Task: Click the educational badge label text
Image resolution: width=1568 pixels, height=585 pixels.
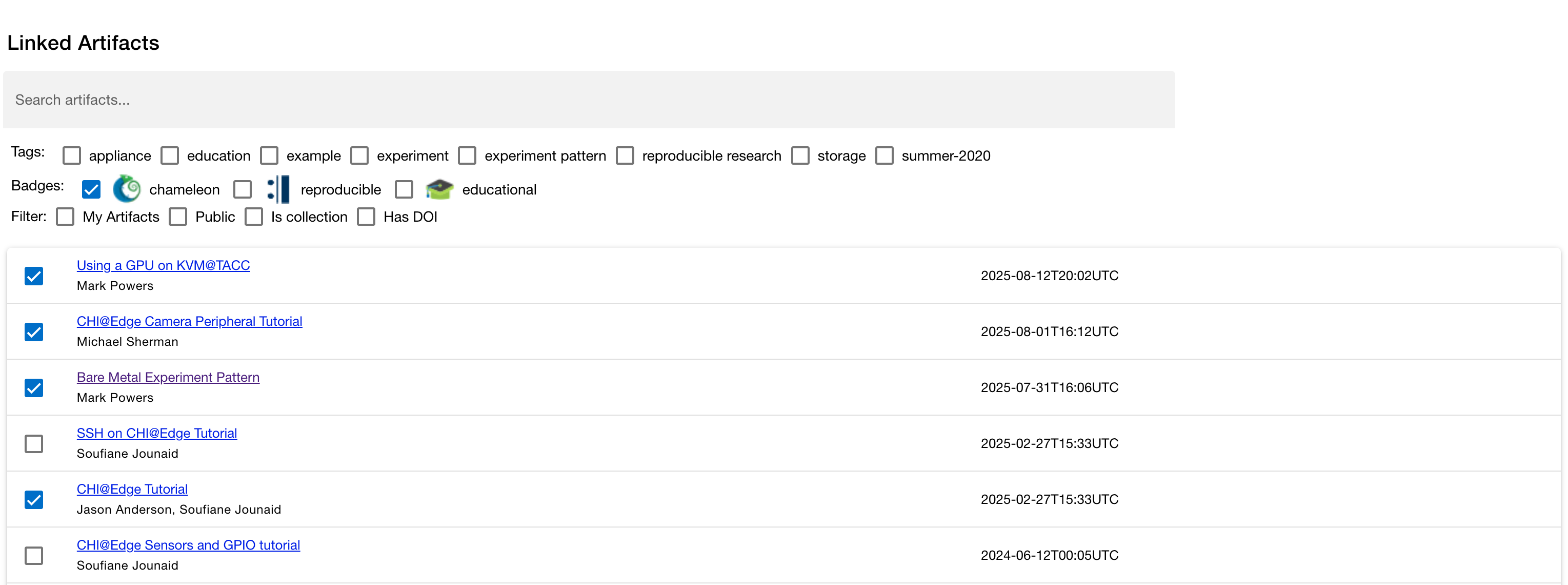Action: [x=499, y=189]
